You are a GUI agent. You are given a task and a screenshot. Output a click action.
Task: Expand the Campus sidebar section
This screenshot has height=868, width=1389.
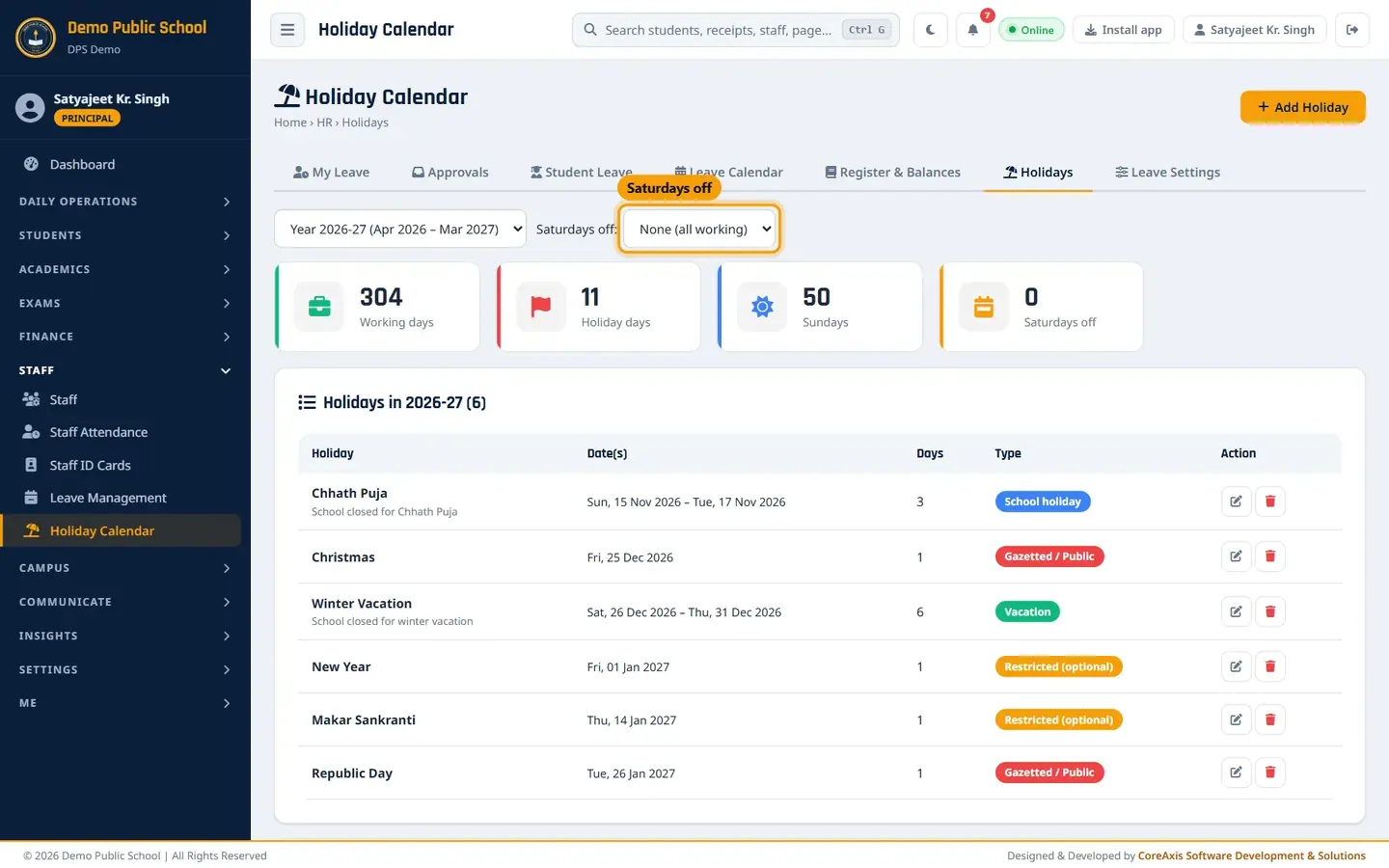point(125,568)
